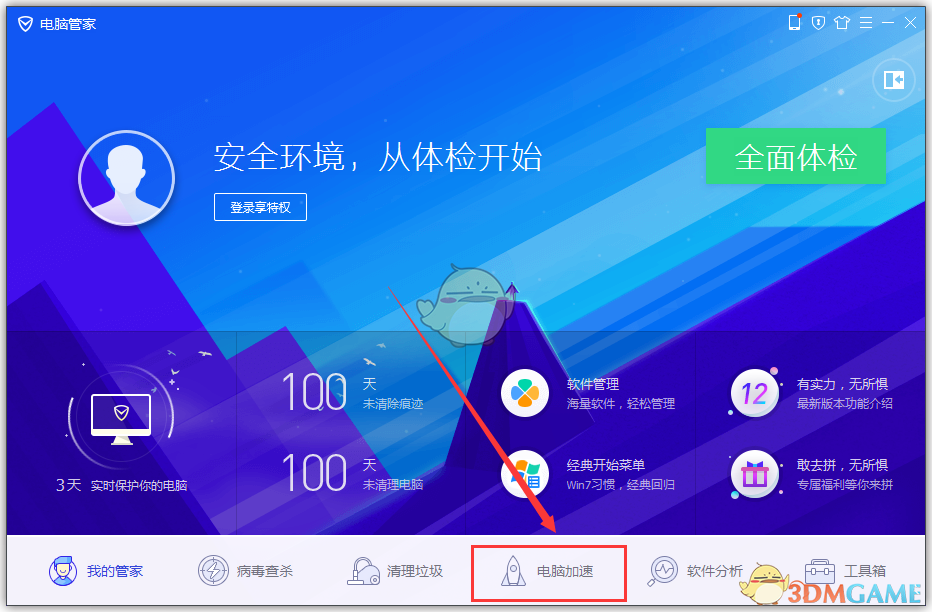
Task: Switch to 清理垃圾 tab
Action: coord(395,571)
